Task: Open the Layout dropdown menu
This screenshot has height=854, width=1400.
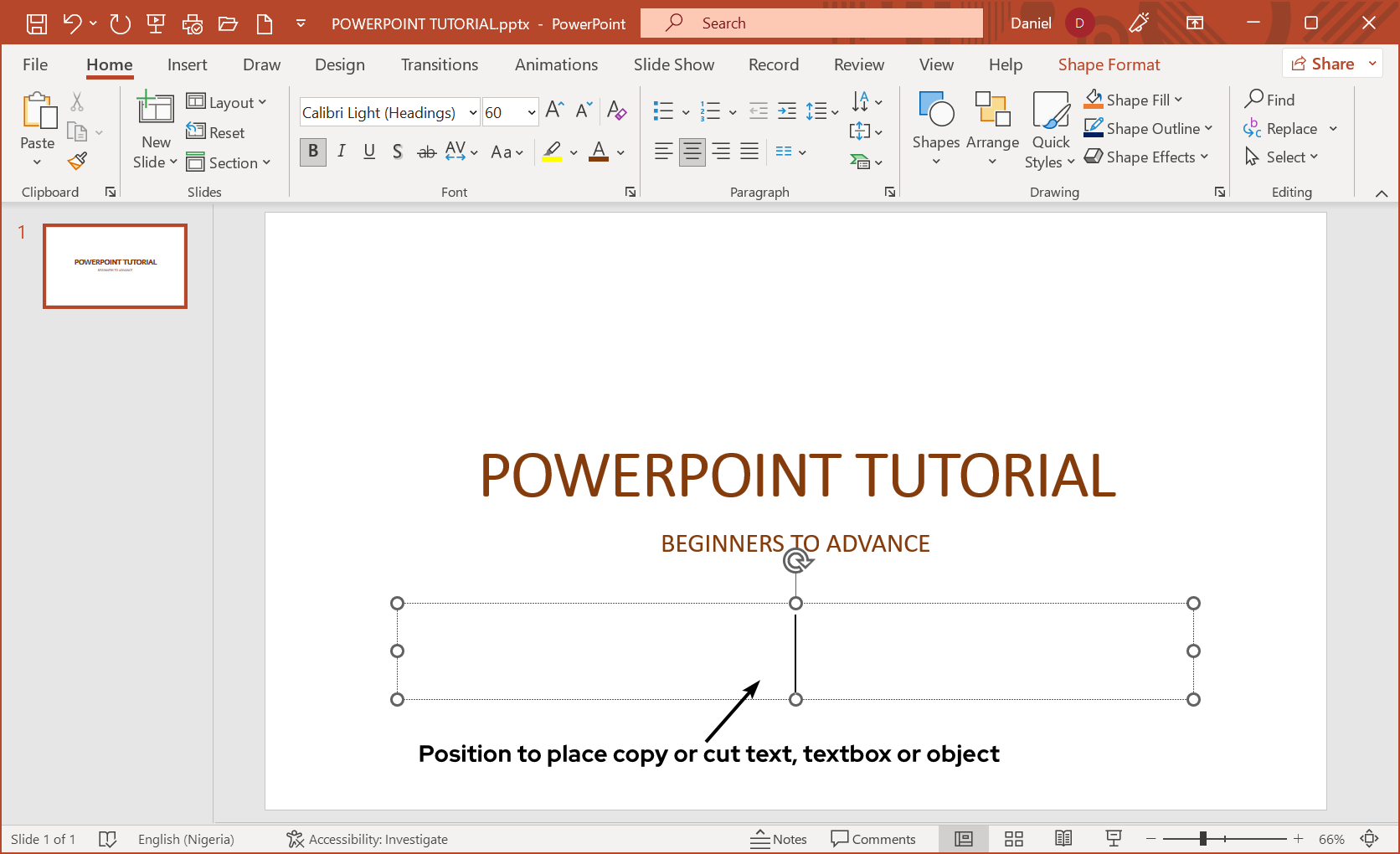Action: [227, 102]
